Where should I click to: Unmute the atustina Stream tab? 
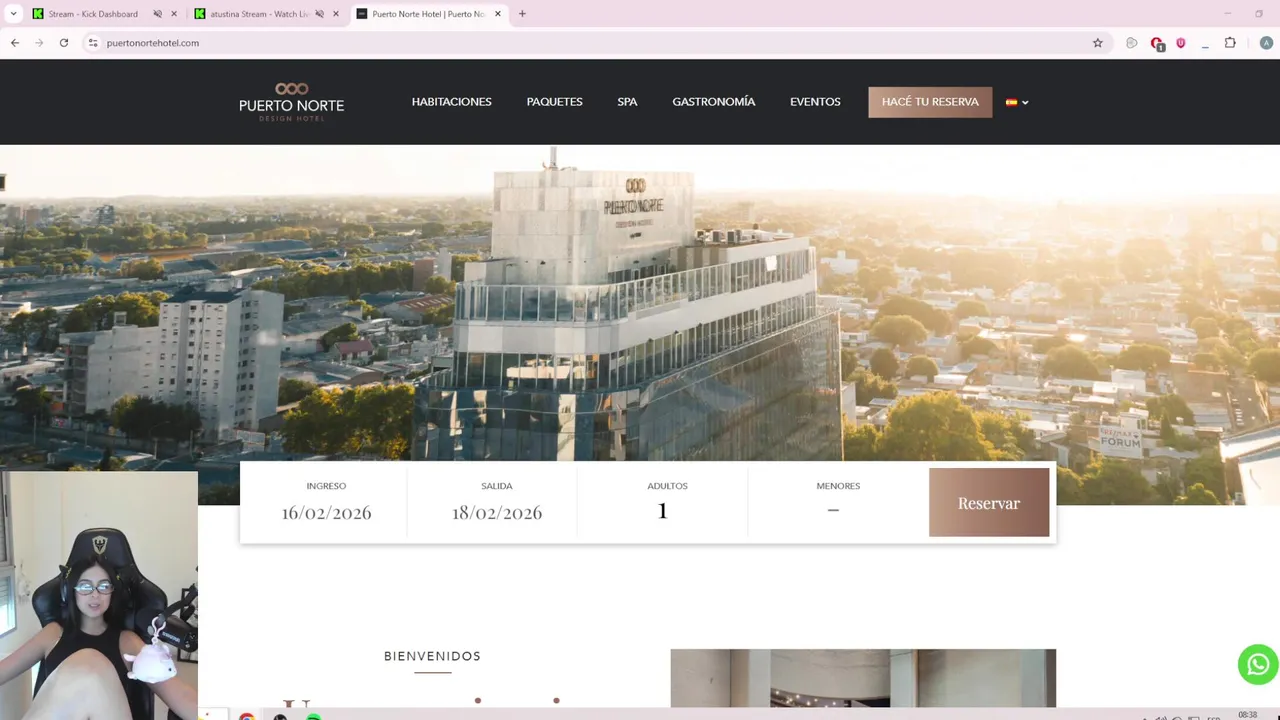(319, 14)
